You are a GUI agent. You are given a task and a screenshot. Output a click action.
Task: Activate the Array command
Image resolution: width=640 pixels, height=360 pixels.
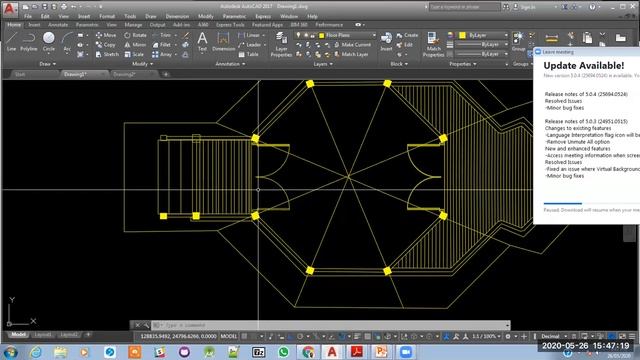click(x=162, y=54)
